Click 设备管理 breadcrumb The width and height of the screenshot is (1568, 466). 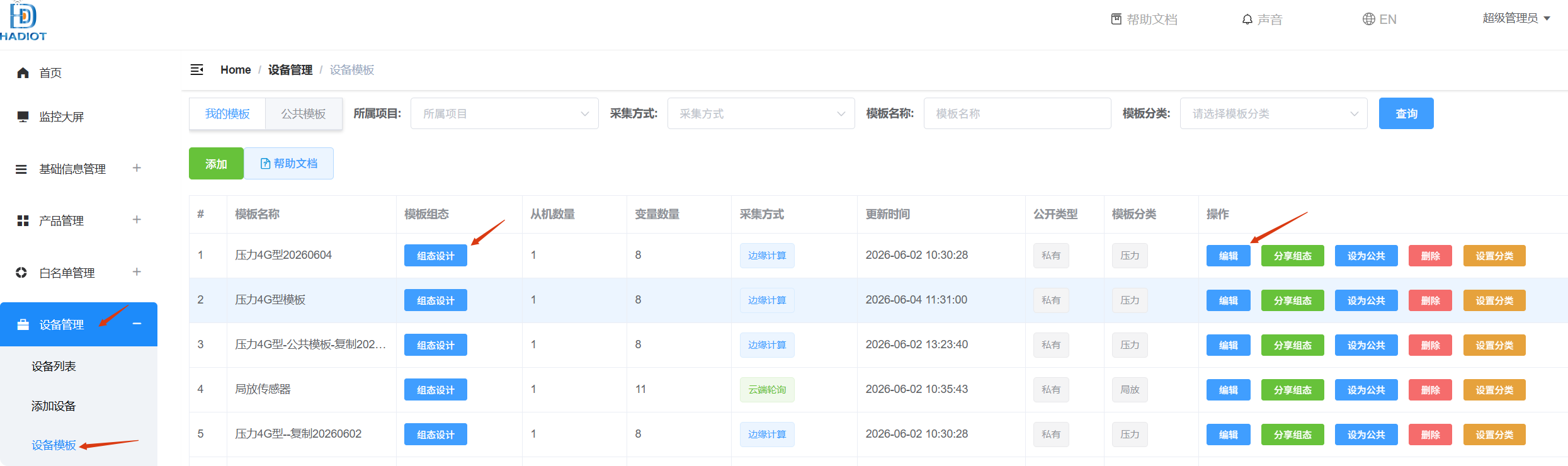click(x=290, y=70)
